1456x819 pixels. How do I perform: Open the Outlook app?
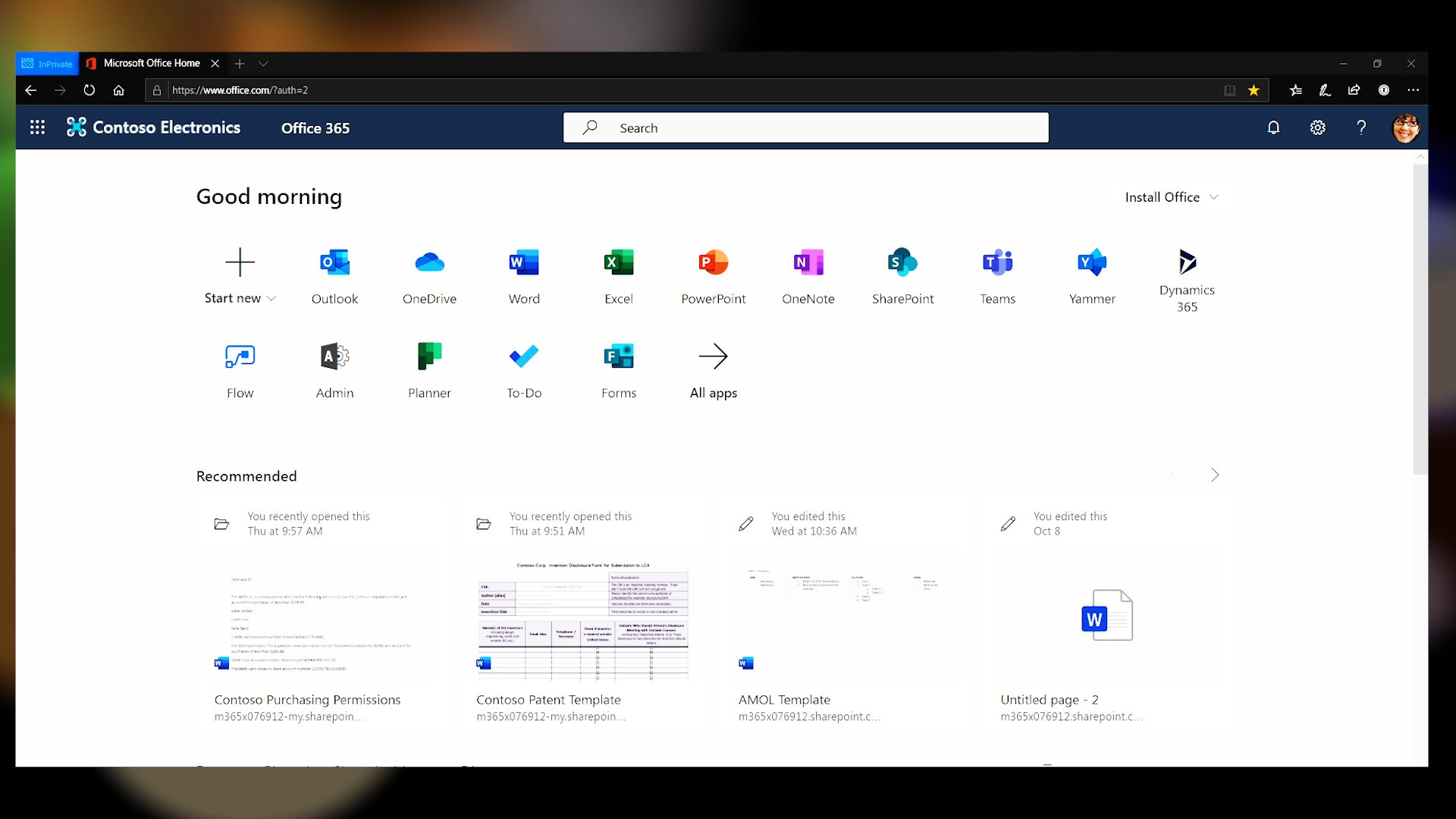click(334, 277)
